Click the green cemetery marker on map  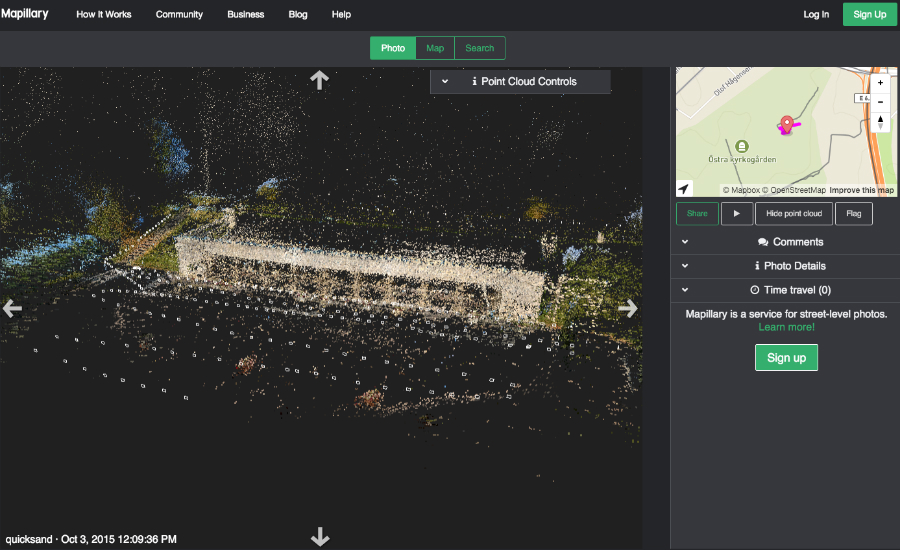742,146
